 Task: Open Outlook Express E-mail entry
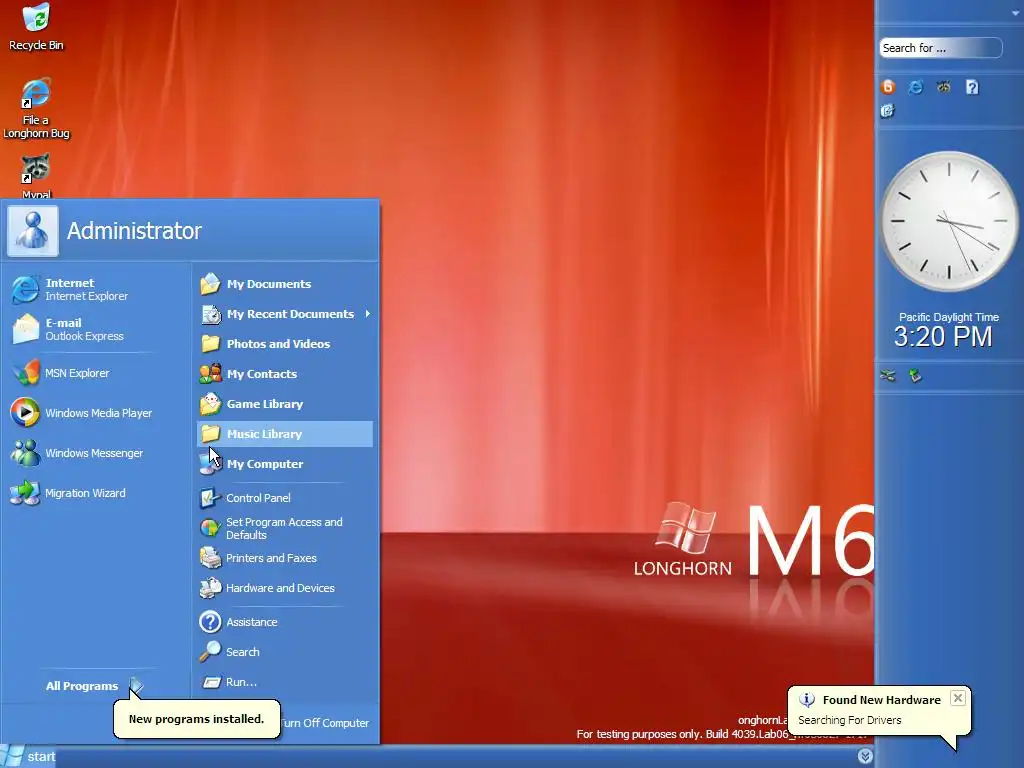(x=67, y=329)
